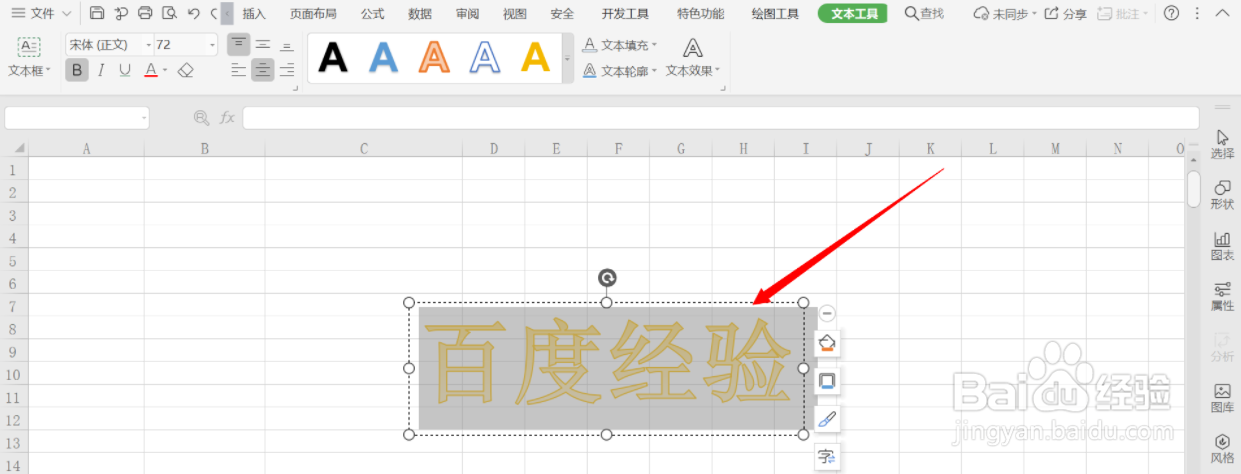Open 选择 selection pane in sidebar
Image resolution: width=1241 pixels, height=474 pixels.
(x=1222, y=145)
